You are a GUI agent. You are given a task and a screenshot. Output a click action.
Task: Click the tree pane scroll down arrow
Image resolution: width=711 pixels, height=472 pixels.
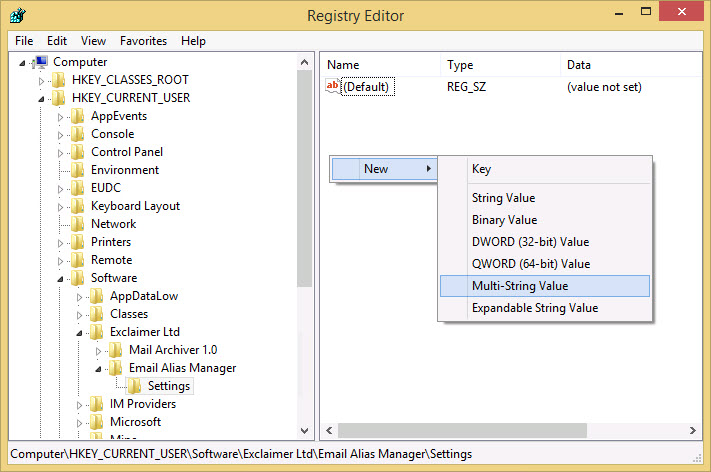305,431
